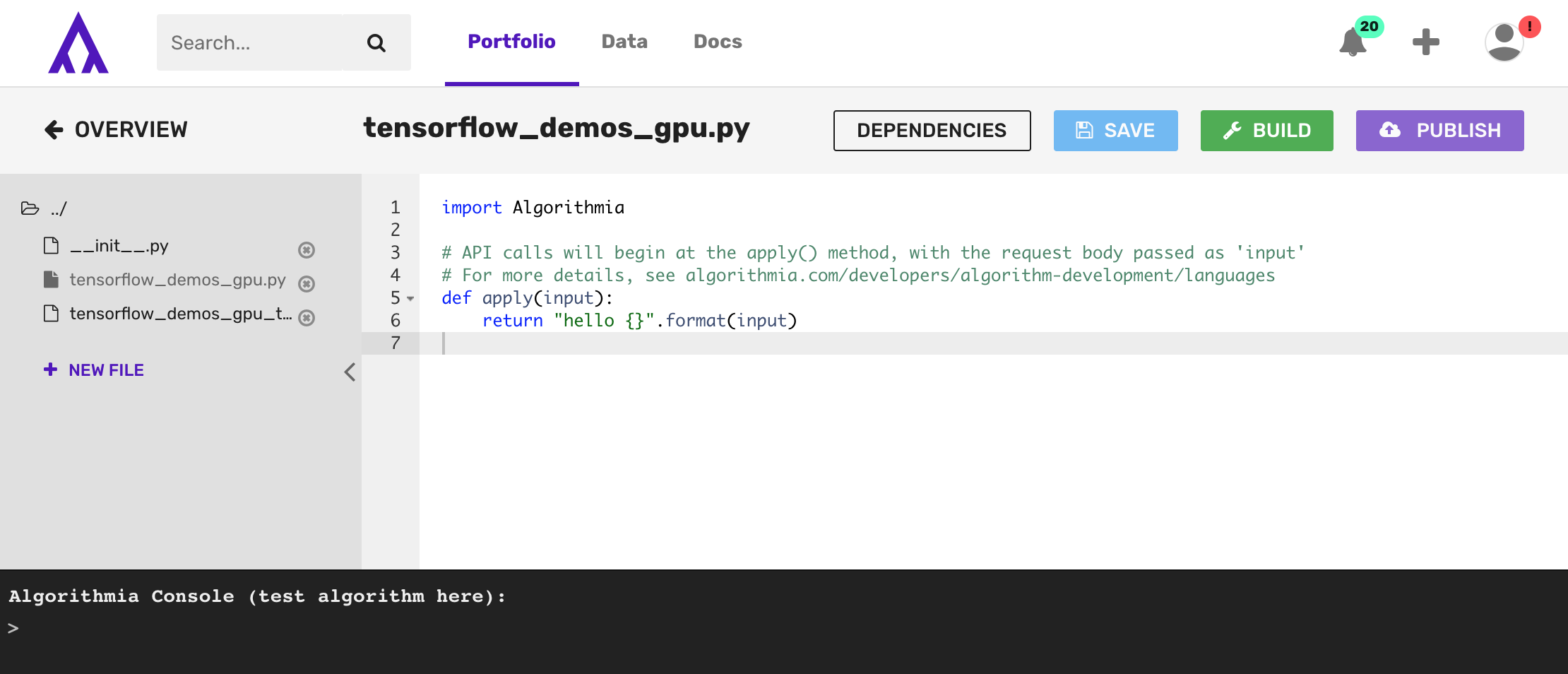Click the '# API calls will begin' comment
The width and height of the screenshot is (1568, 674).
[x=873, y=252]
